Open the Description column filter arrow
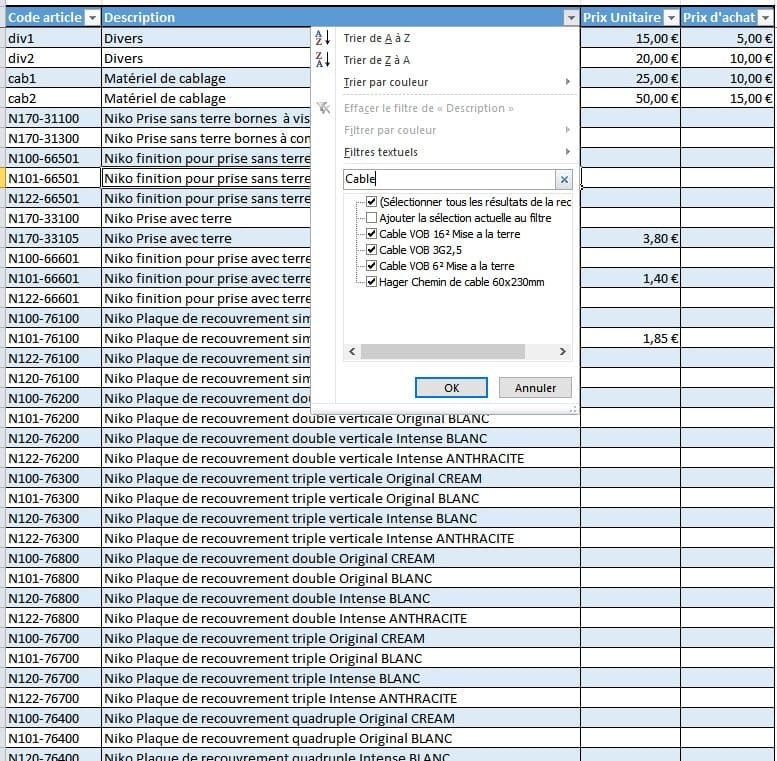This screenshot has height=761, width=777. (x=571, y=18)
